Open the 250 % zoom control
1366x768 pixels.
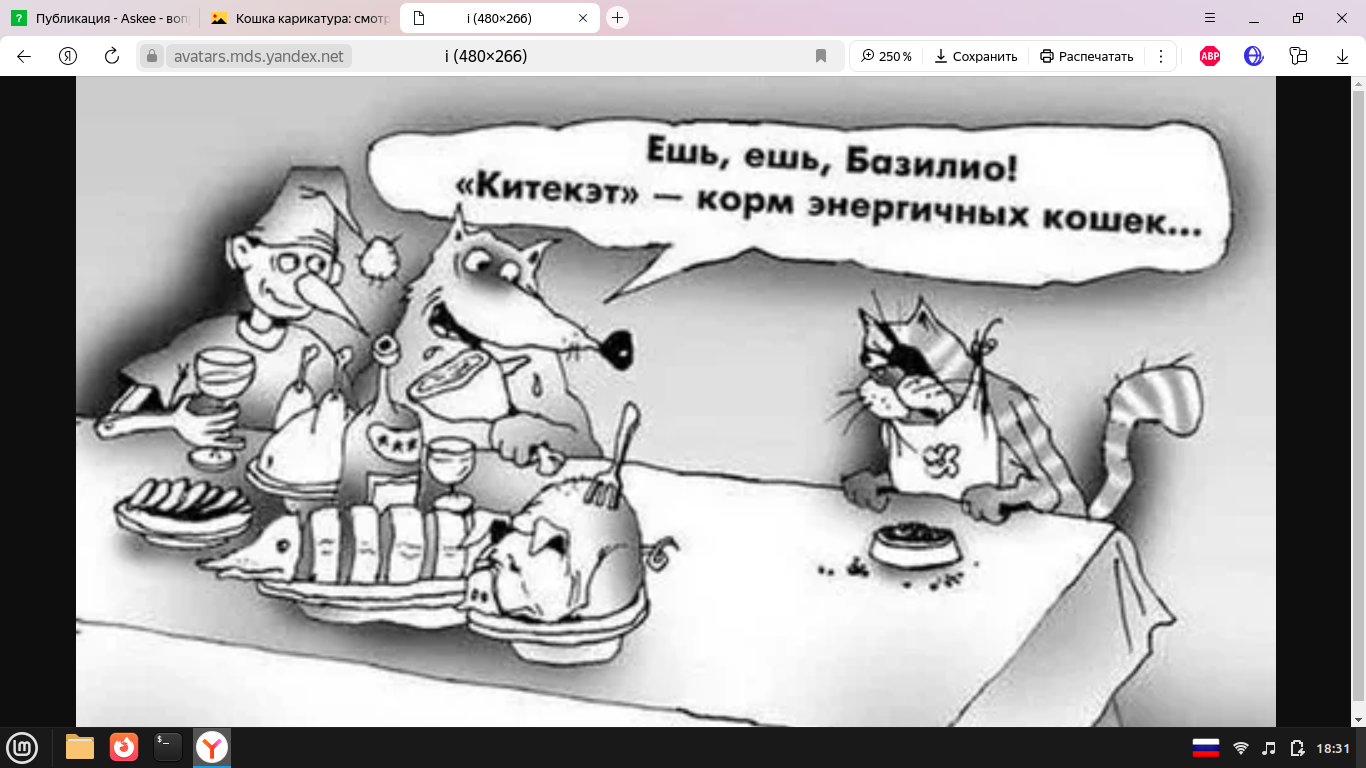click(886, 57)
